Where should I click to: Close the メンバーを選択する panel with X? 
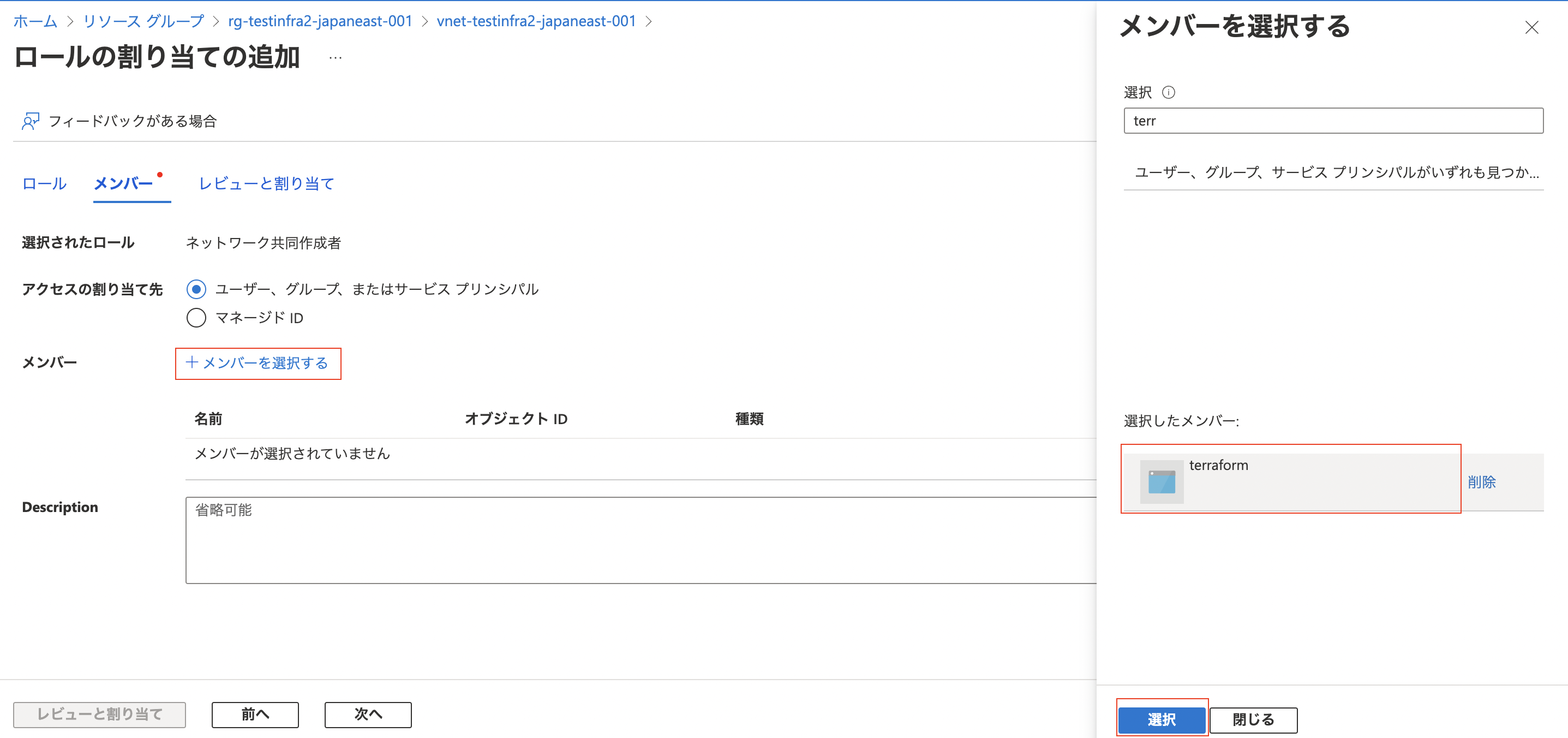1532,27
